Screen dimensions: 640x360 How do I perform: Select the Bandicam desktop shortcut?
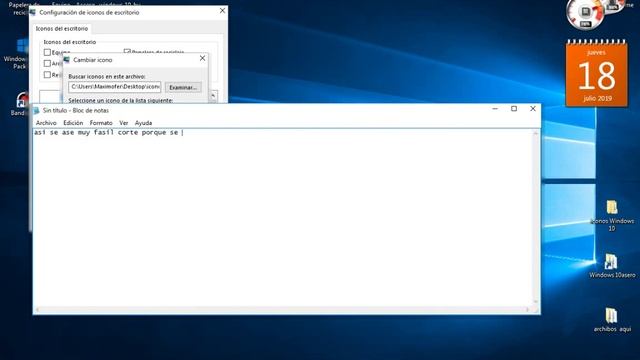coord(21,104)
